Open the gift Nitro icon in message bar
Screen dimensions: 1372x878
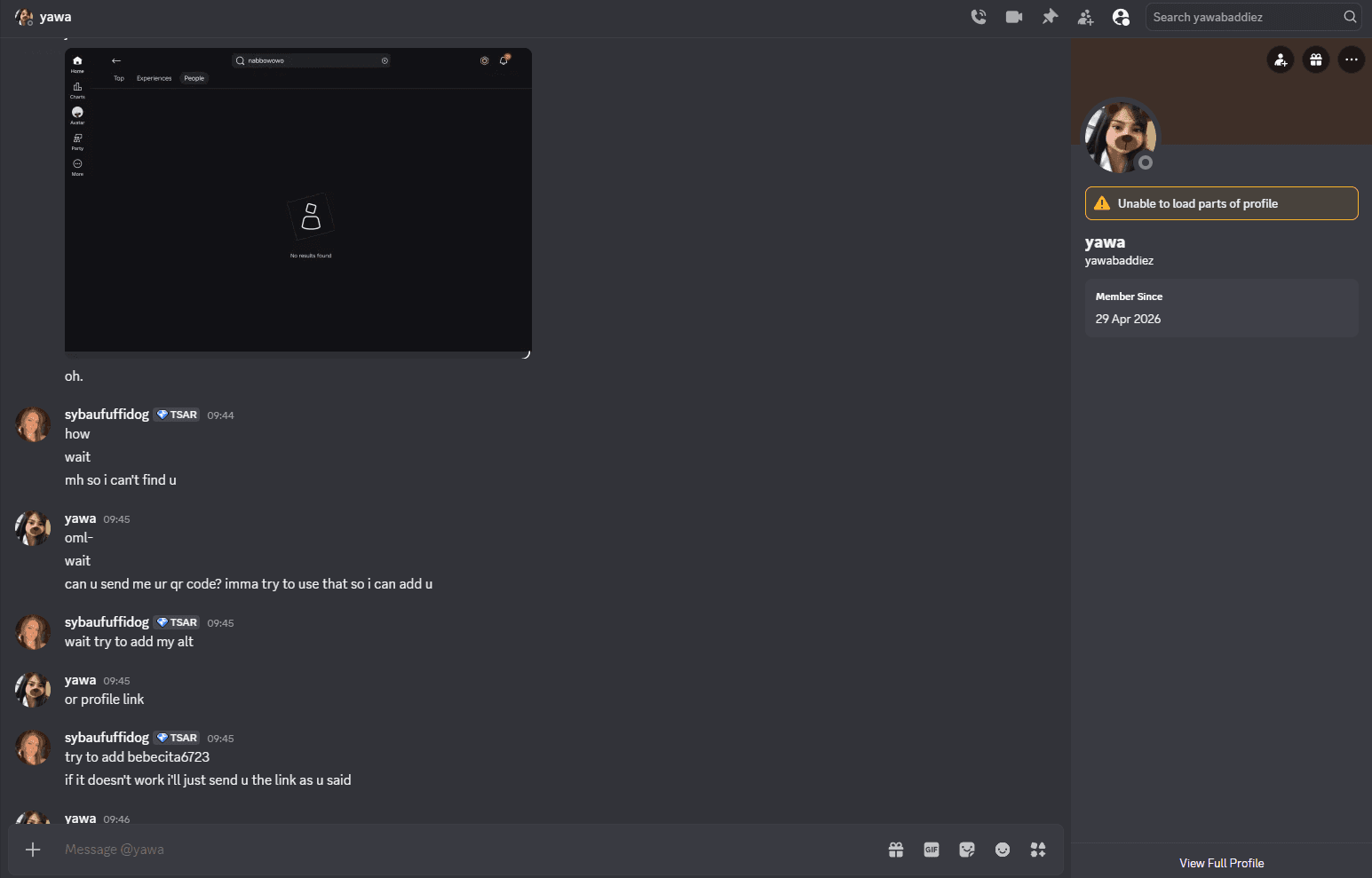point(896,850)
